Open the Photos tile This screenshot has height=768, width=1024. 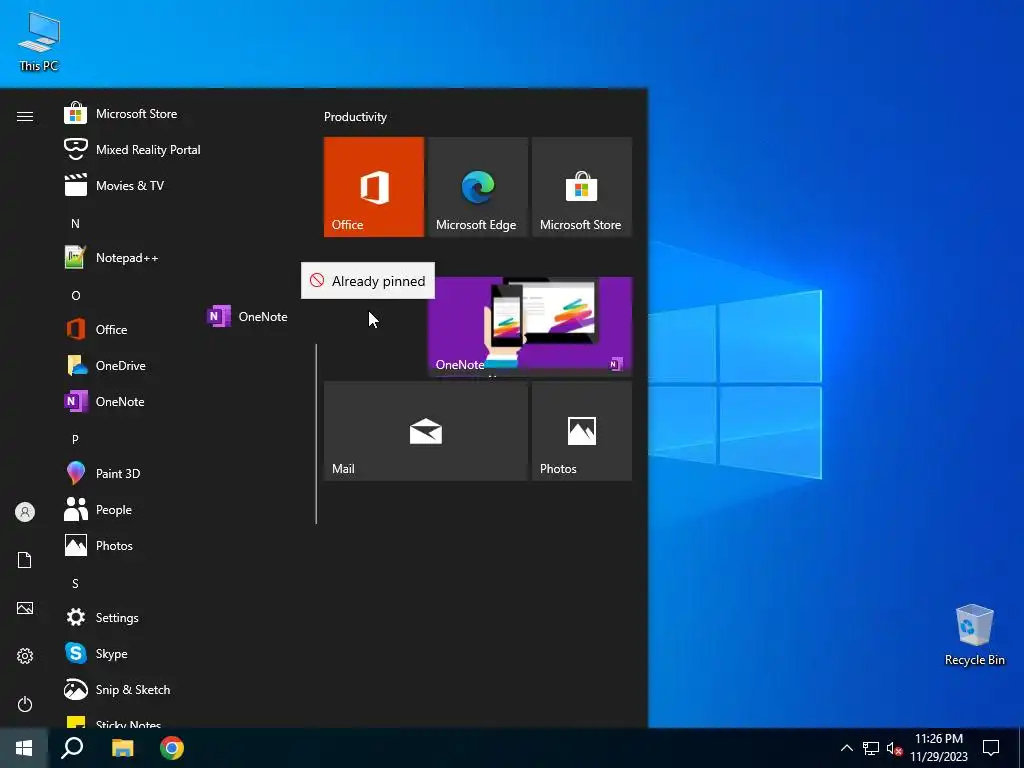pyautogui.click(x=582, y=431)
